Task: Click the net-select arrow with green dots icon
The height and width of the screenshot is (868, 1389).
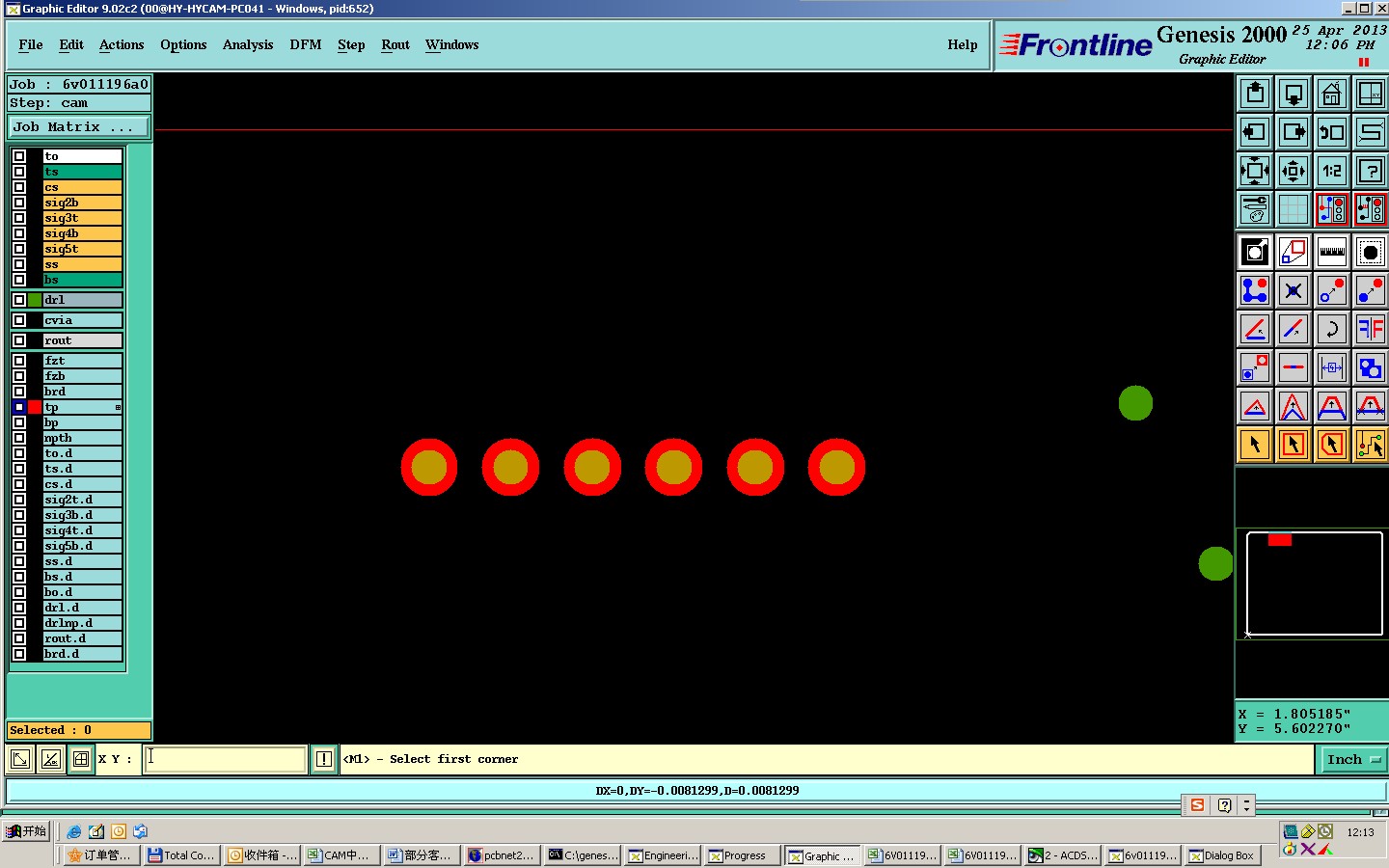Action: click(1370, 445)
